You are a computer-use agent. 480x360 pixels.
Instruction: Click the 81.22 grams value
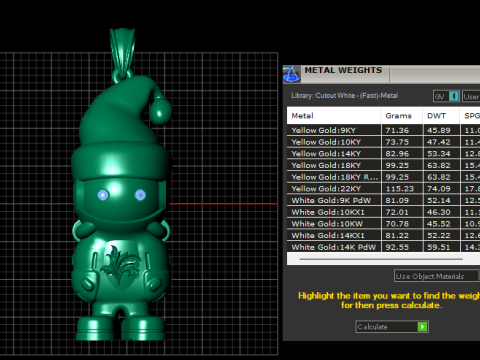(x=397, y=235)
